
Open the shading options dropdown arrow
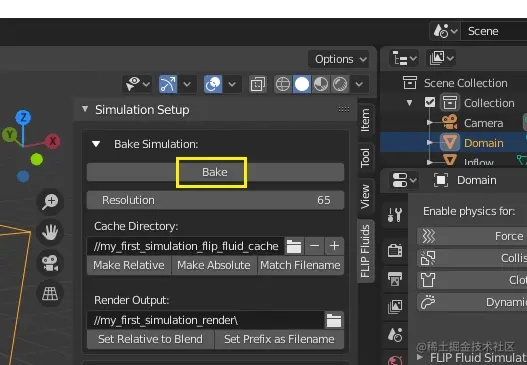click(359, 84)
